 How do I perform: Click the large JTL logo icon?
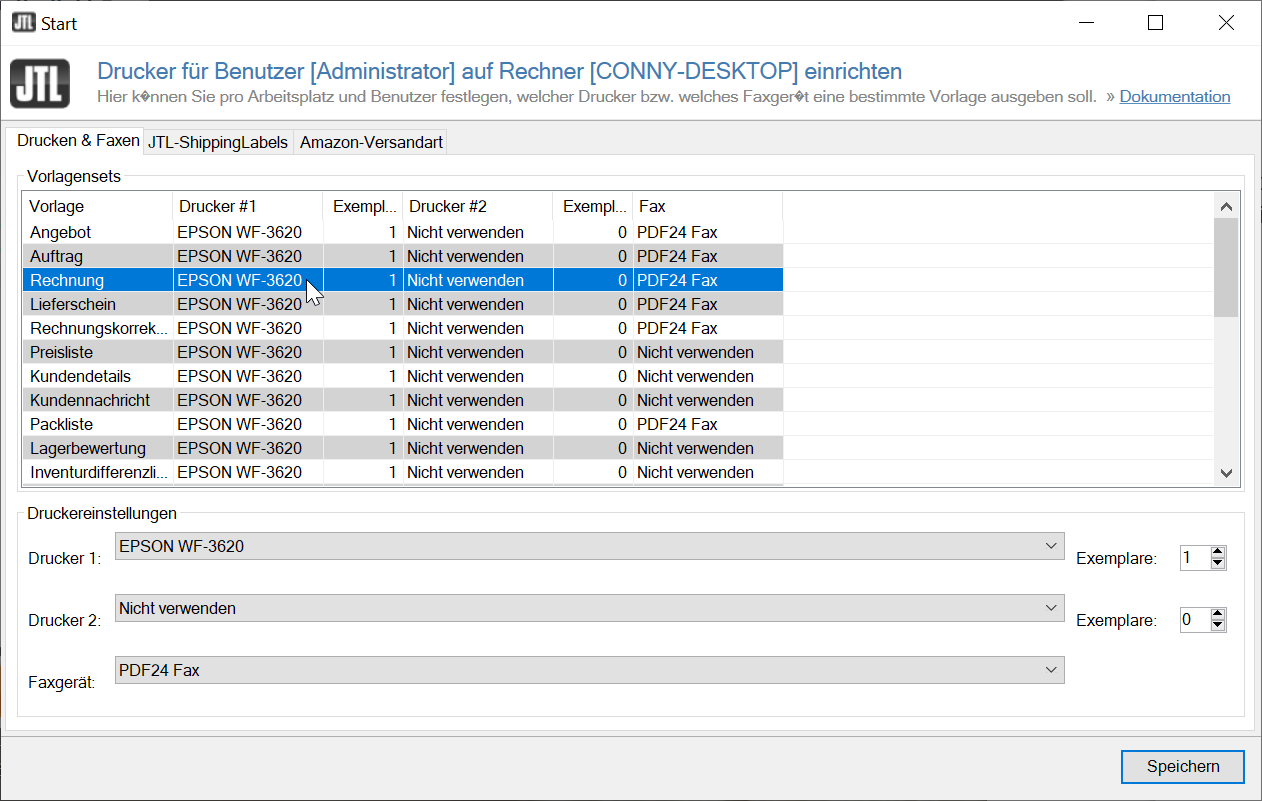40,84
